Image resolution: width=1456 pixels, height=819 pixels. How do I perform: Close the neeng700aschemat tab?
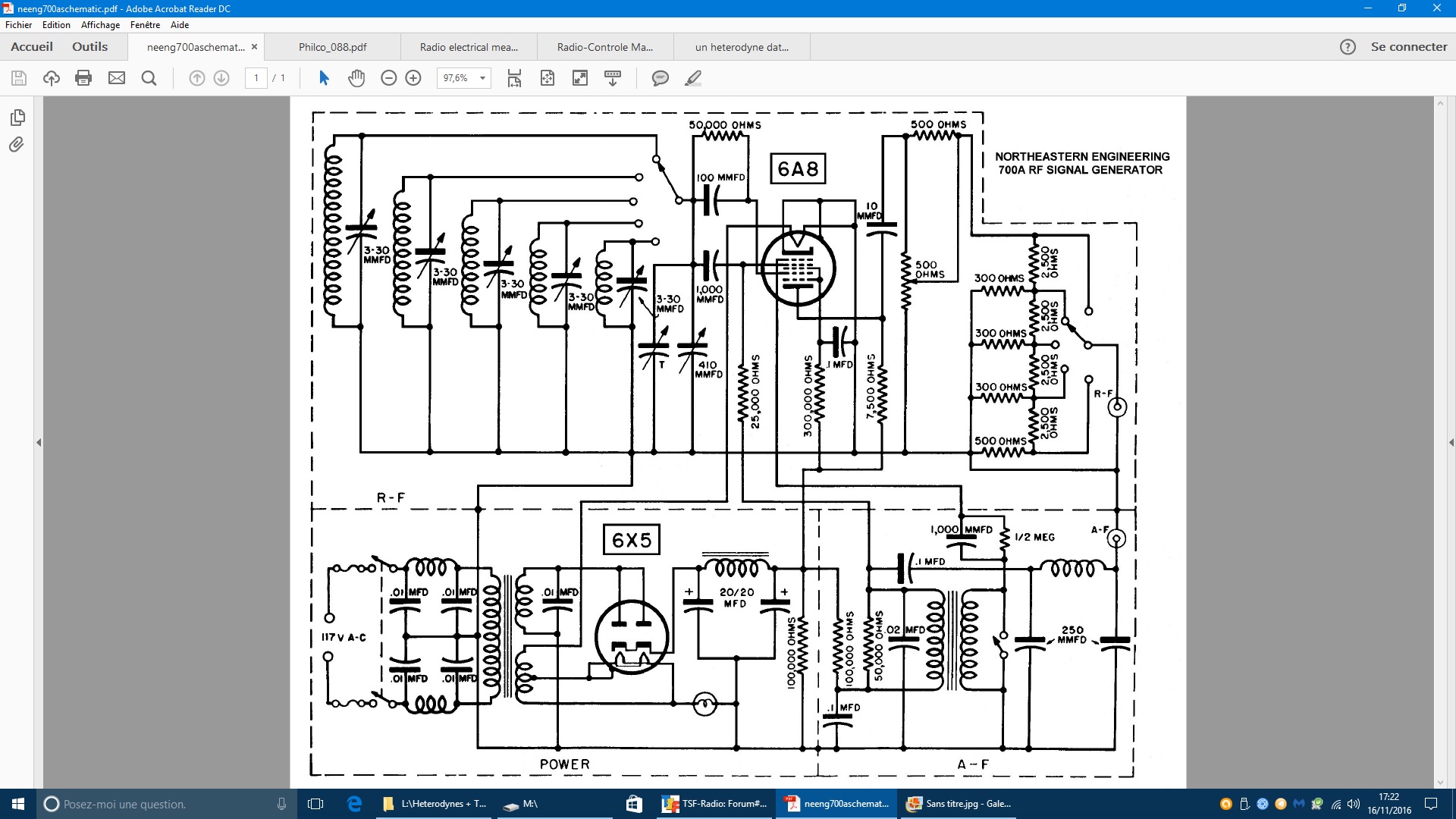[x=254, y=47]
